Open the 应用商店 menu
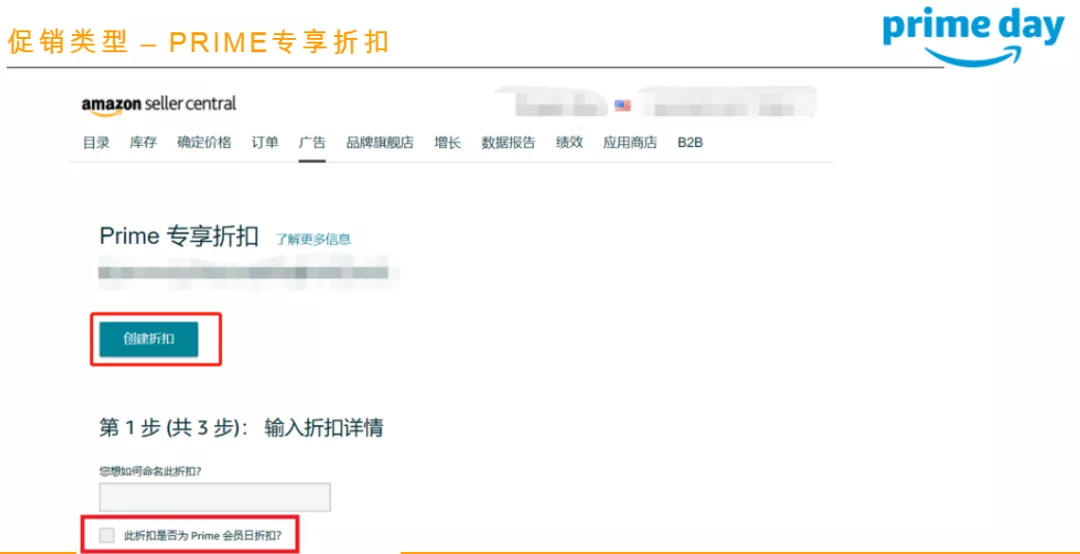This screenshot has width=1080, height=554. click(x=630, y=143)
